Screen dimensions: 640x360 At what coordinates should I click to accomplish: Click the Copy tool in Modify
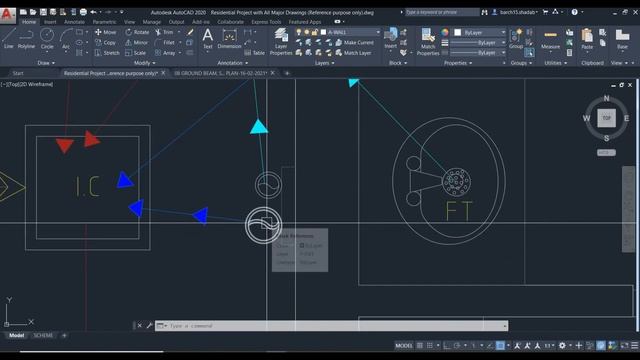(105, 42)
